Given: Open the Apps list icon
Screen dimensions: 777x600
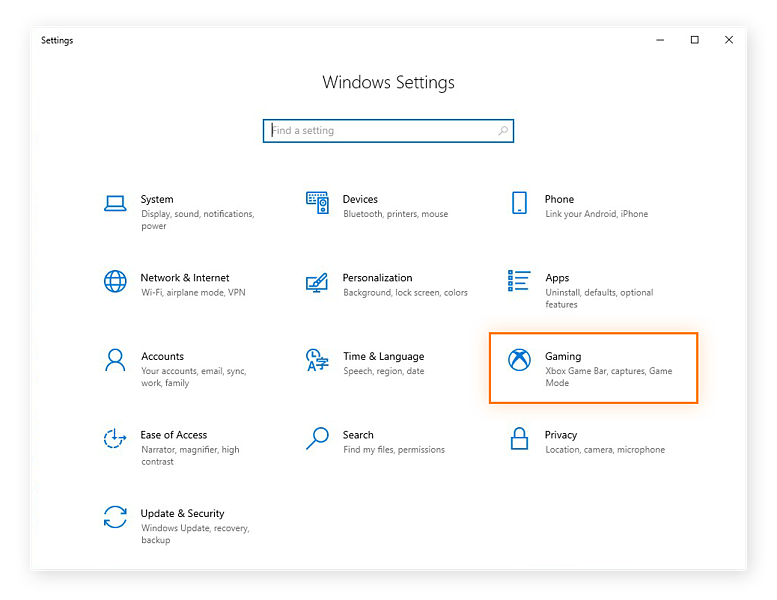Looking at the screenshot, I should click(x=519, y=280).
